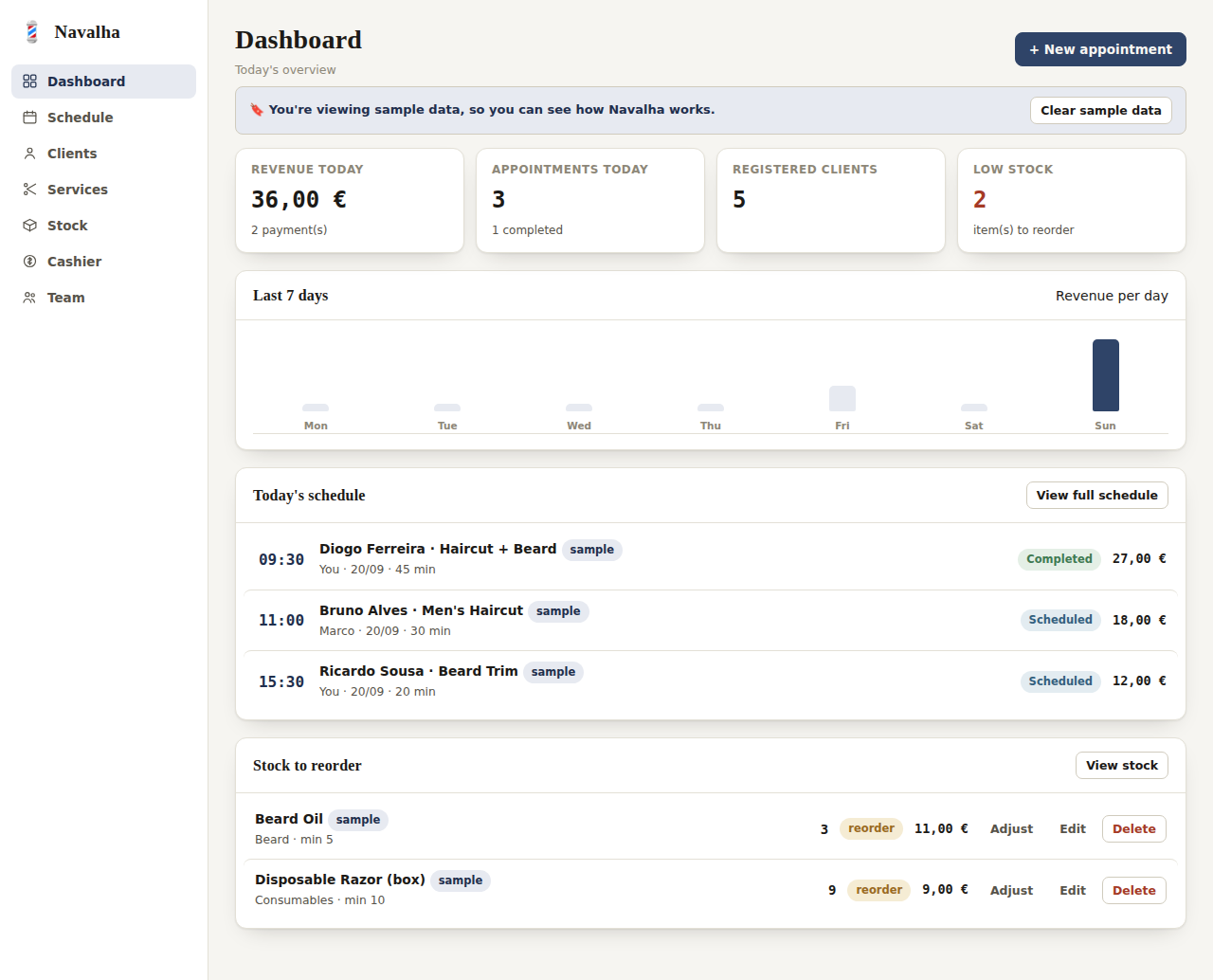This screenshot has width=1213, height=980.
Task: Clear sample data
Action: [1101, 110]
